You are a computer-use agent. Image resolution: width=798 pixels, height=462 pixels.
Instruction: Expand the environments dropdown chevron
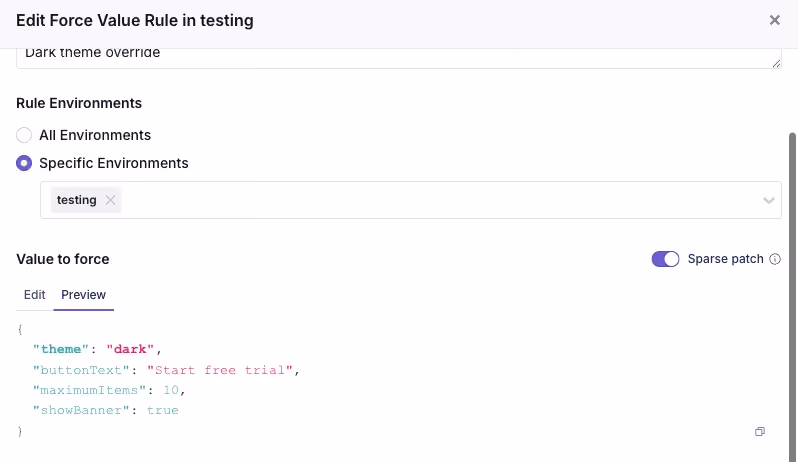click(x=768, y=200)
